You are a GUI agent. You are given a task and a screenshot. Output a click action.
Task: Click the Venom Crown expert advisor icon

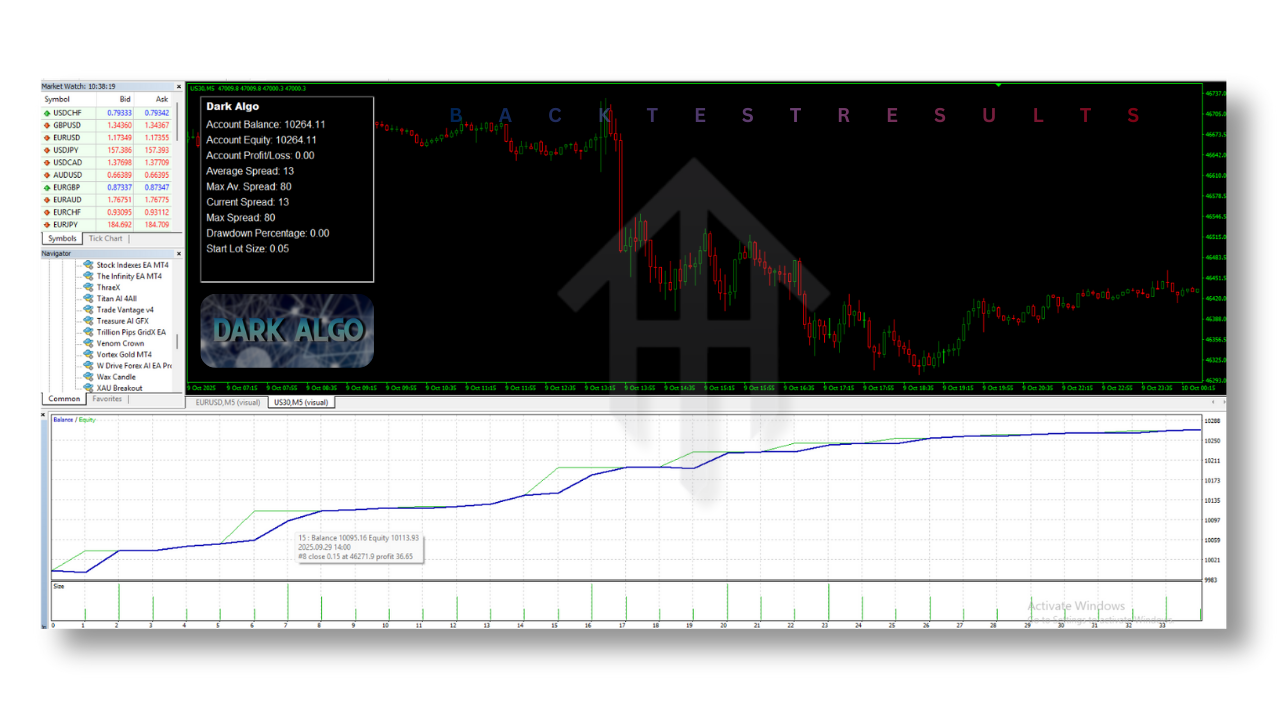click(88, 343)
